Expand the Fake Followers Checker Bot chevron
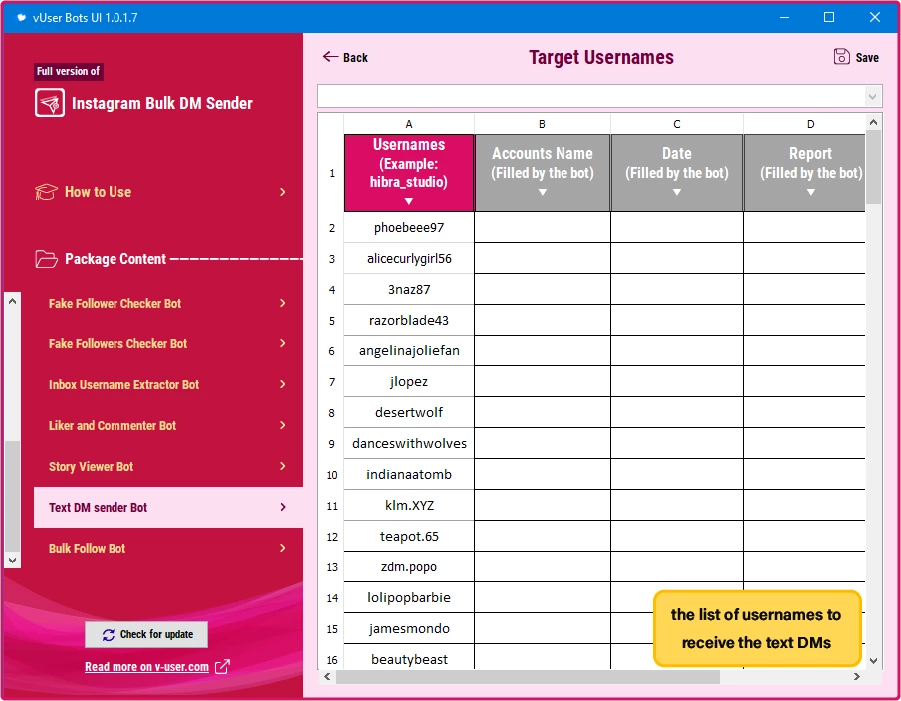The image size is (901, 701). [283, 344]
